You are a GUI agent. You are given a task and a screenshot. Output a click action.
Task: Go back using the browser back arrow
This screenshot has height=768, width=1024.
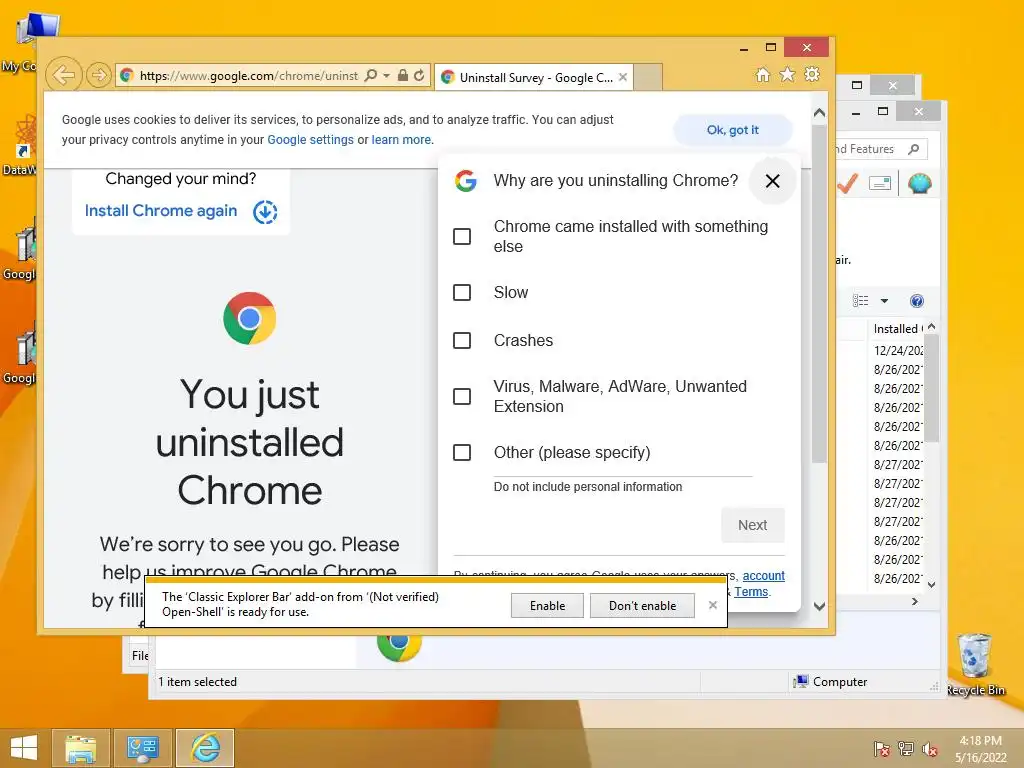[64, 75]
